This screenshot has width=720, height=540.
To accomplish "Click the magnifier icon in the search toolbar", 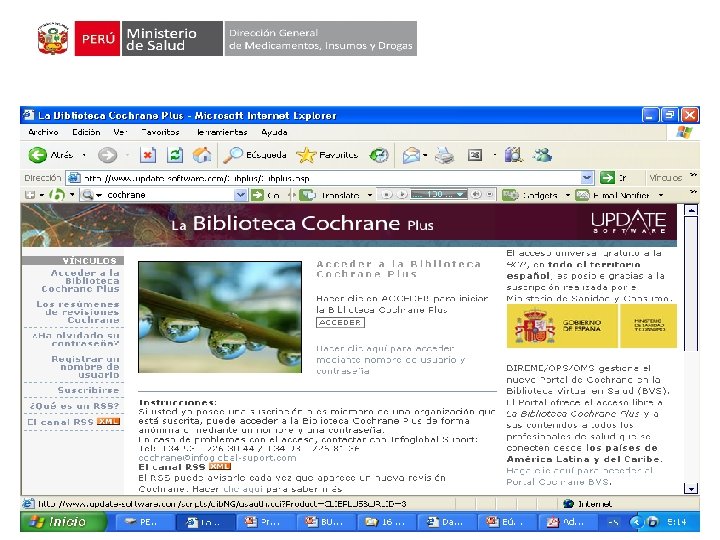I will (x=87, y=195).
